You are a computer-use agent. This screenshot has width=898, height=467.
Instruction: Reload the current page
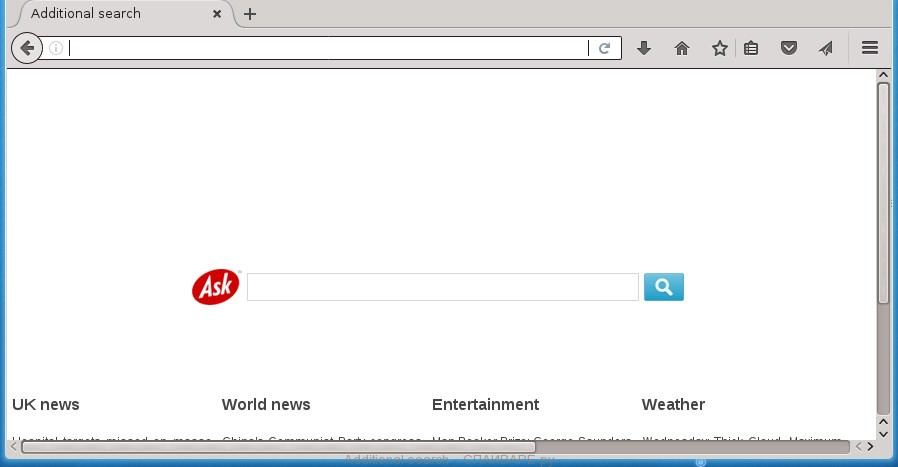(x=604, y=48)
